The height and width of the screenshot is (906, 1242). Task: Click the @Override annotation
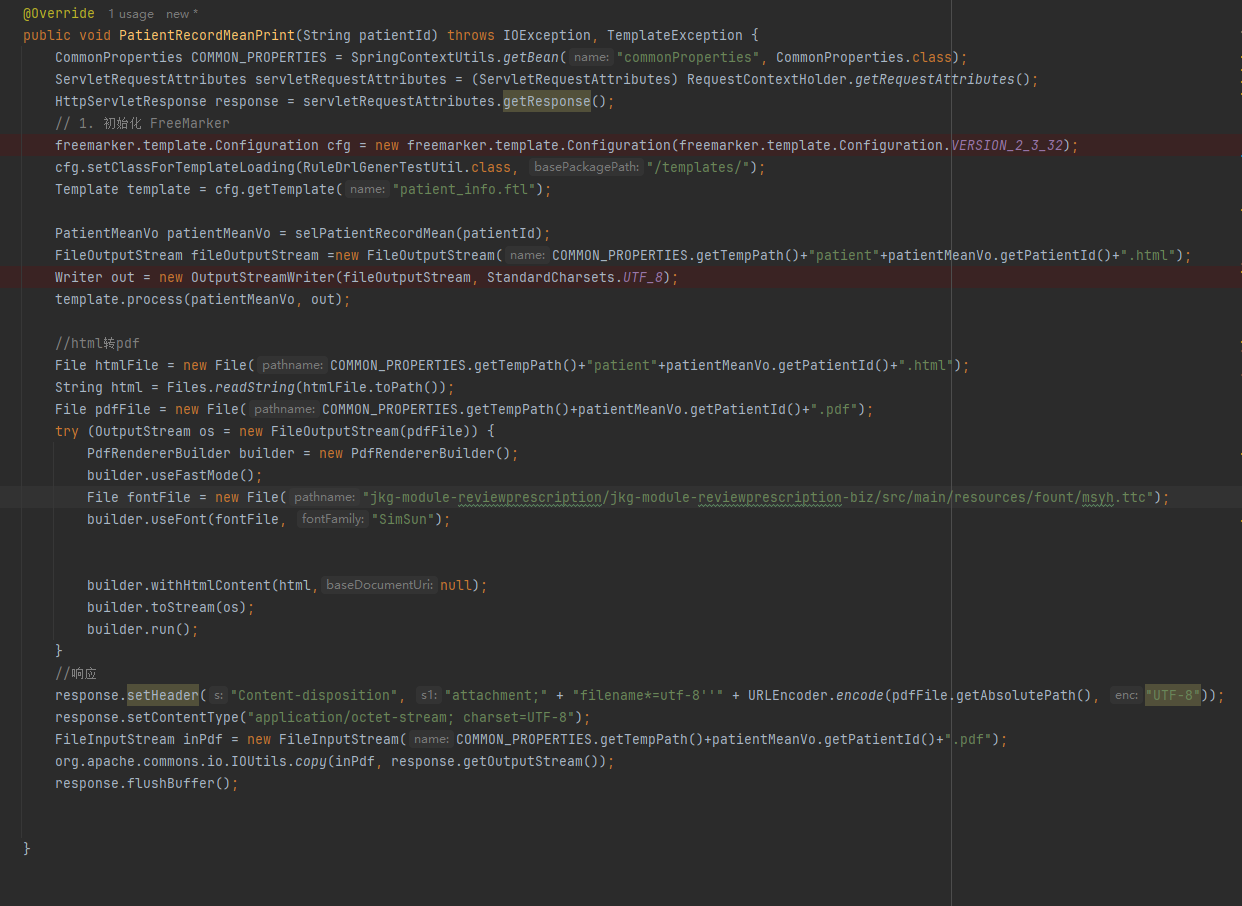[x=59, y=14]
